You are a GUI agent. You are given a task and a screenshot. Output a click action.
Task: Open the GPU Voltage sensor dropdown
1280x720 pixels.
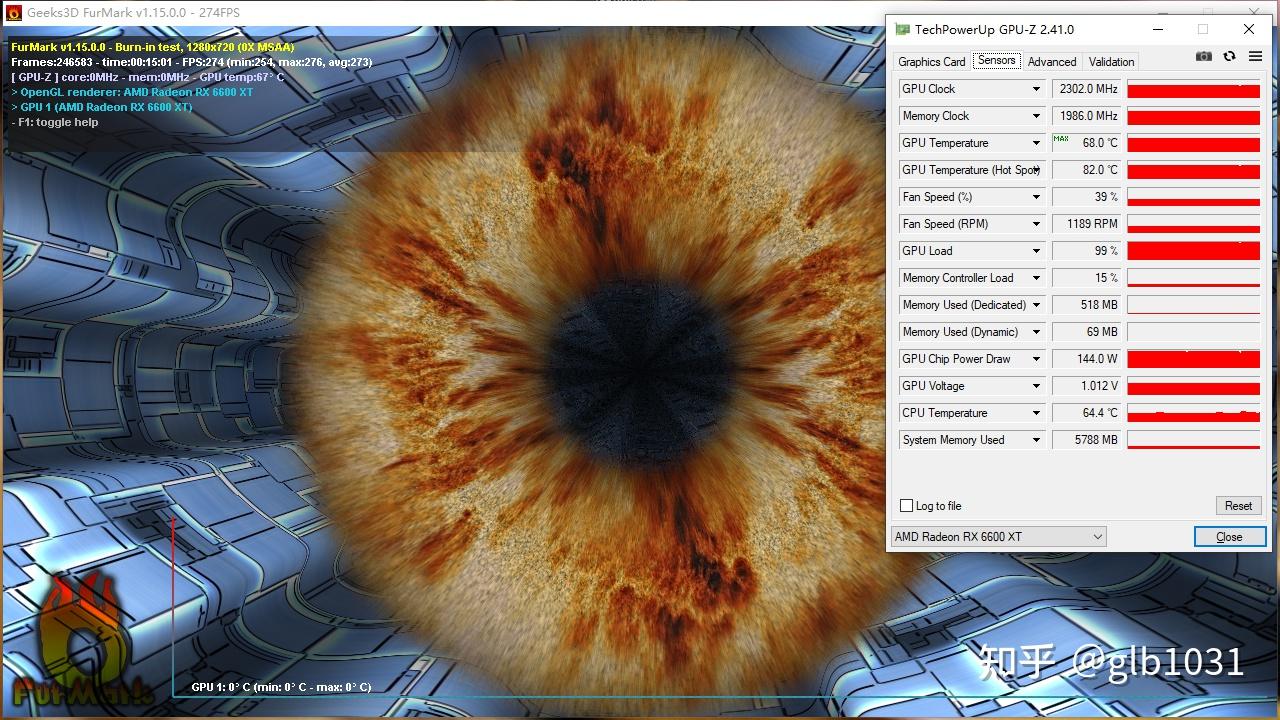1036,386
